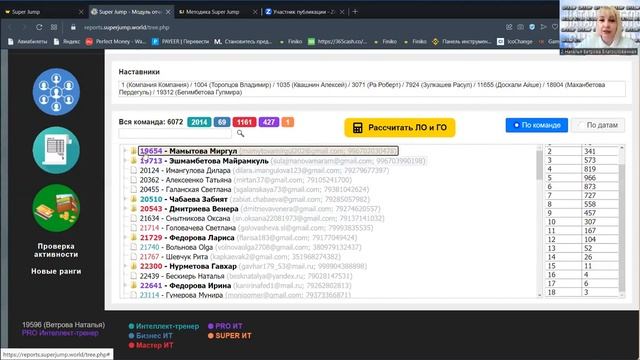Click the folder icon beside Федорова Лариса
The image size is (640, 360).
point(133,238)
